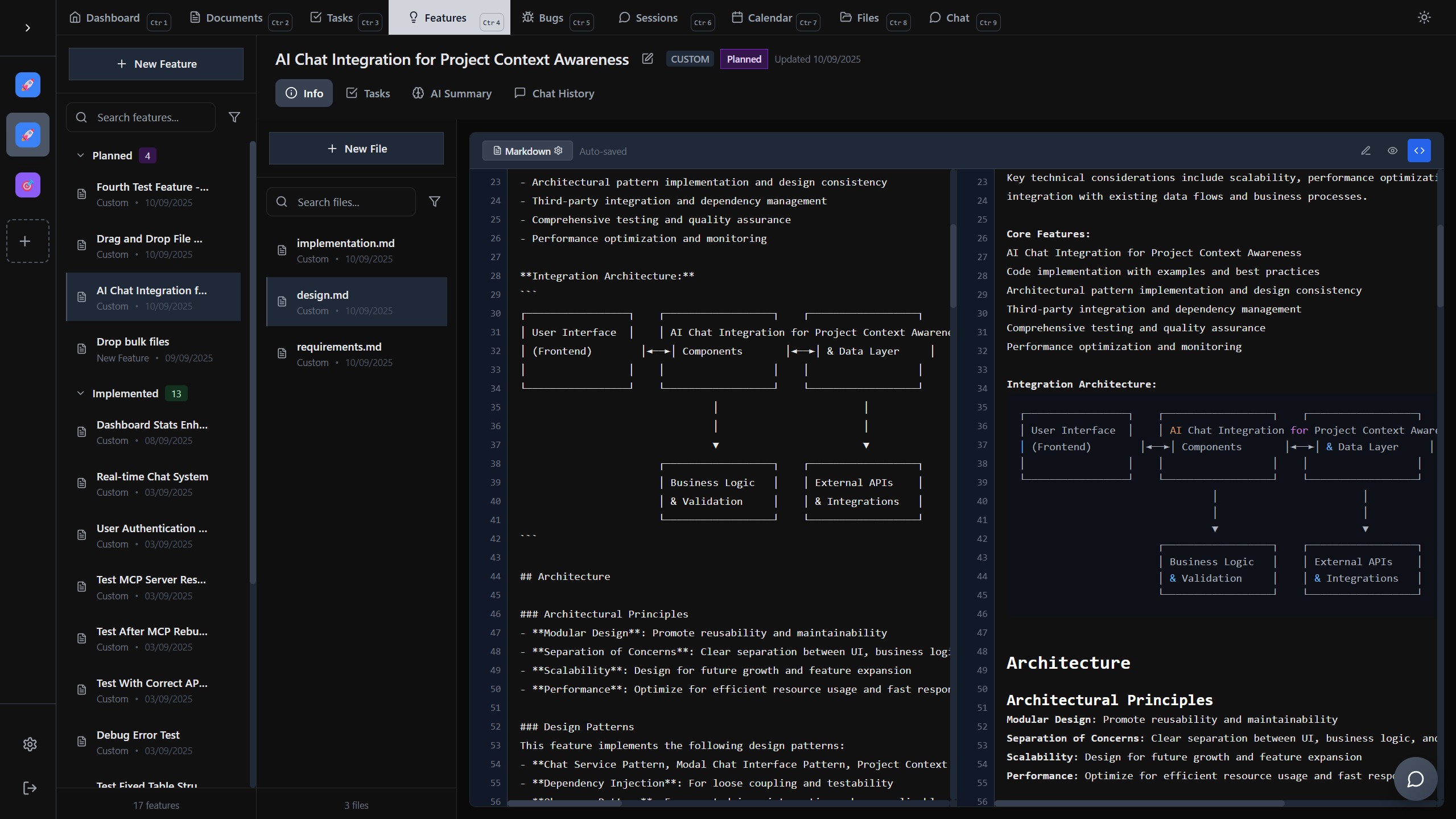Image resolution: width=1456 pixels, height=819 pixels.
Task: Open the floating chat bubble button
Action: point(1415,779)
